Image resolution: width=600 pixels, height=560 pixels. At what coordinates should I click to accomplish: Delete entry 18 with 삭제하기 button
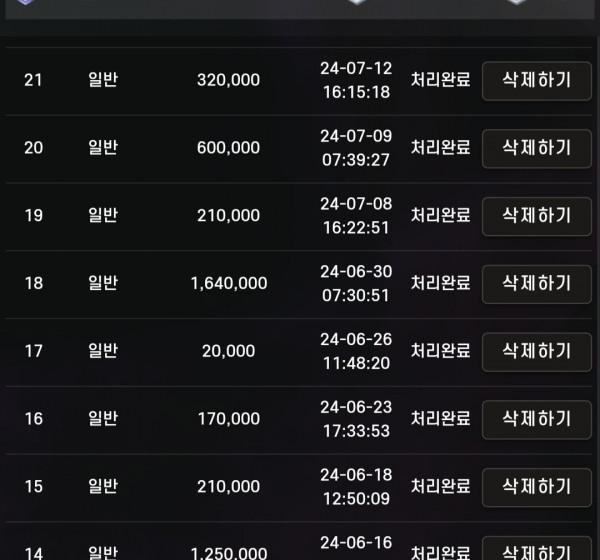coord(536,284)
